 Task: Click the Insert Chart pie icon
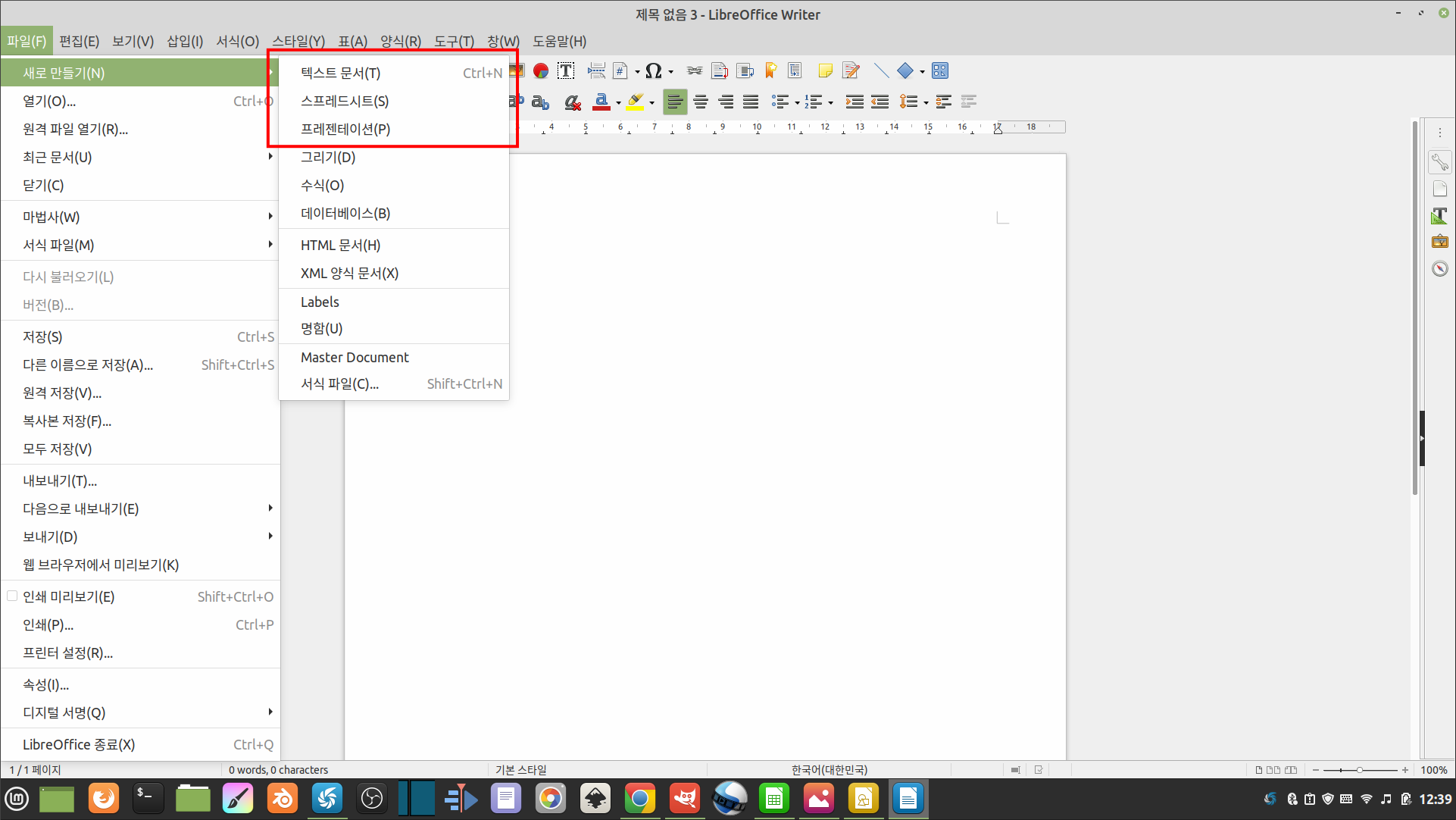point(541,71)
